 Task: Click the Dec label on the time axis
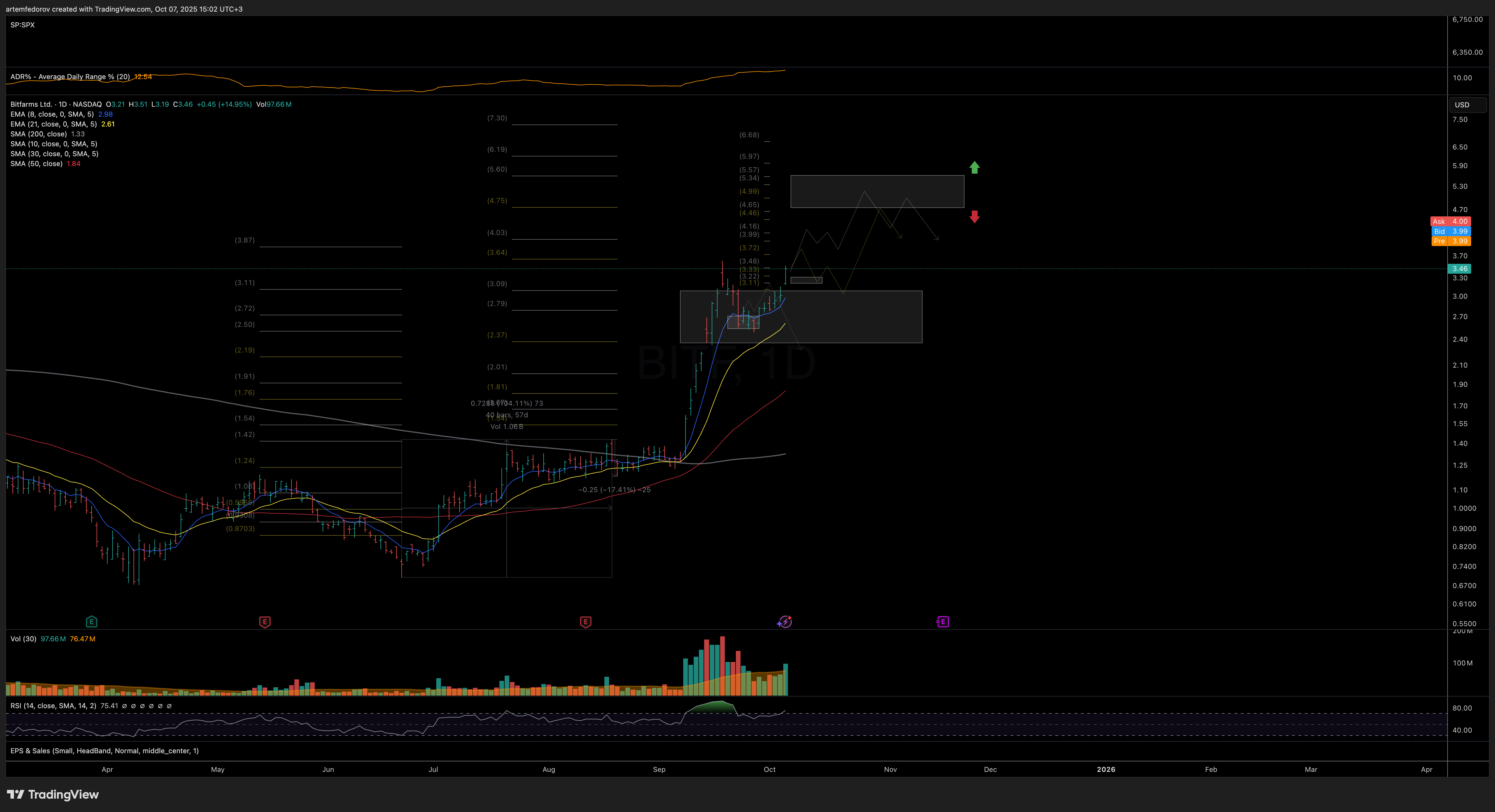pyautogui.click(x=990, y=769)
